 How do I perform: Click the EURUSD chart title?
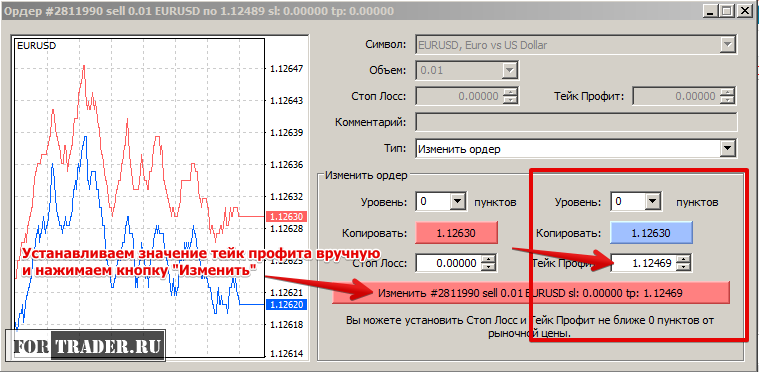[36, 46]
